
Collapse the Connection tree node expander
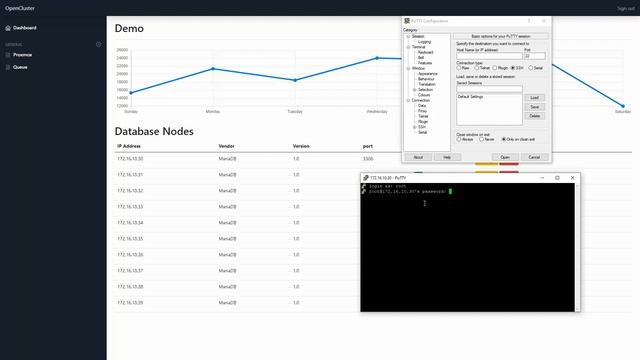(x=408, y=100)
